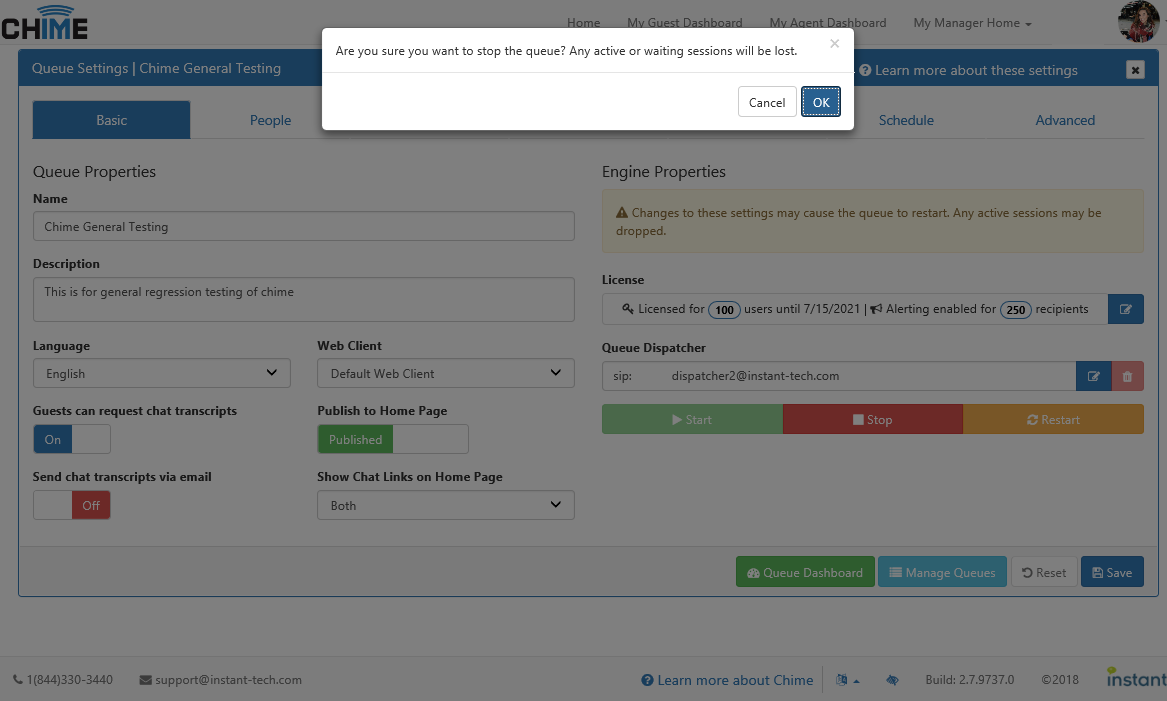Click into the queue Name field
This screenshot has height=701, width=1167.
(304, 226)
